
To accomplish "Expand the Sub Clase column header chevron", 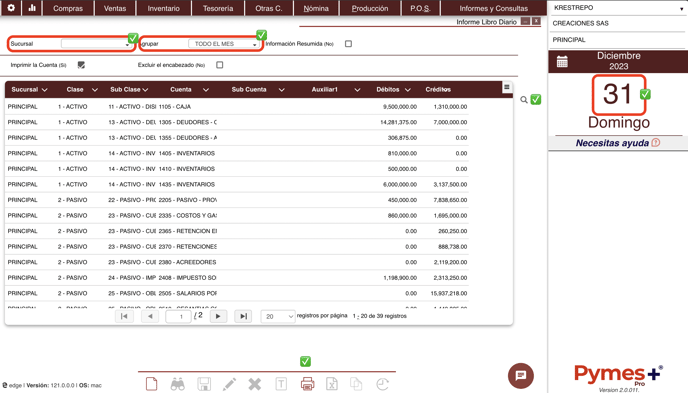I will click(145, 89).
